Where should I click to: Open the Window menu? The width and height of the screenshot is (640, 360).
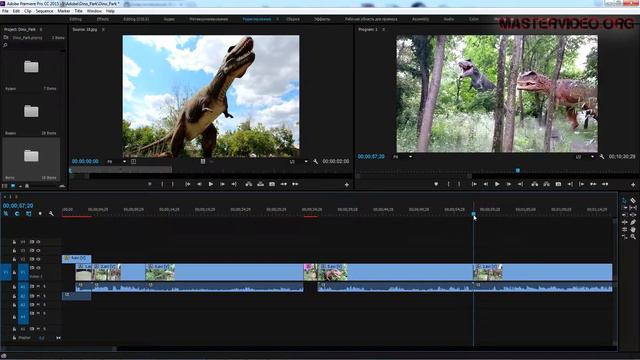94,11
